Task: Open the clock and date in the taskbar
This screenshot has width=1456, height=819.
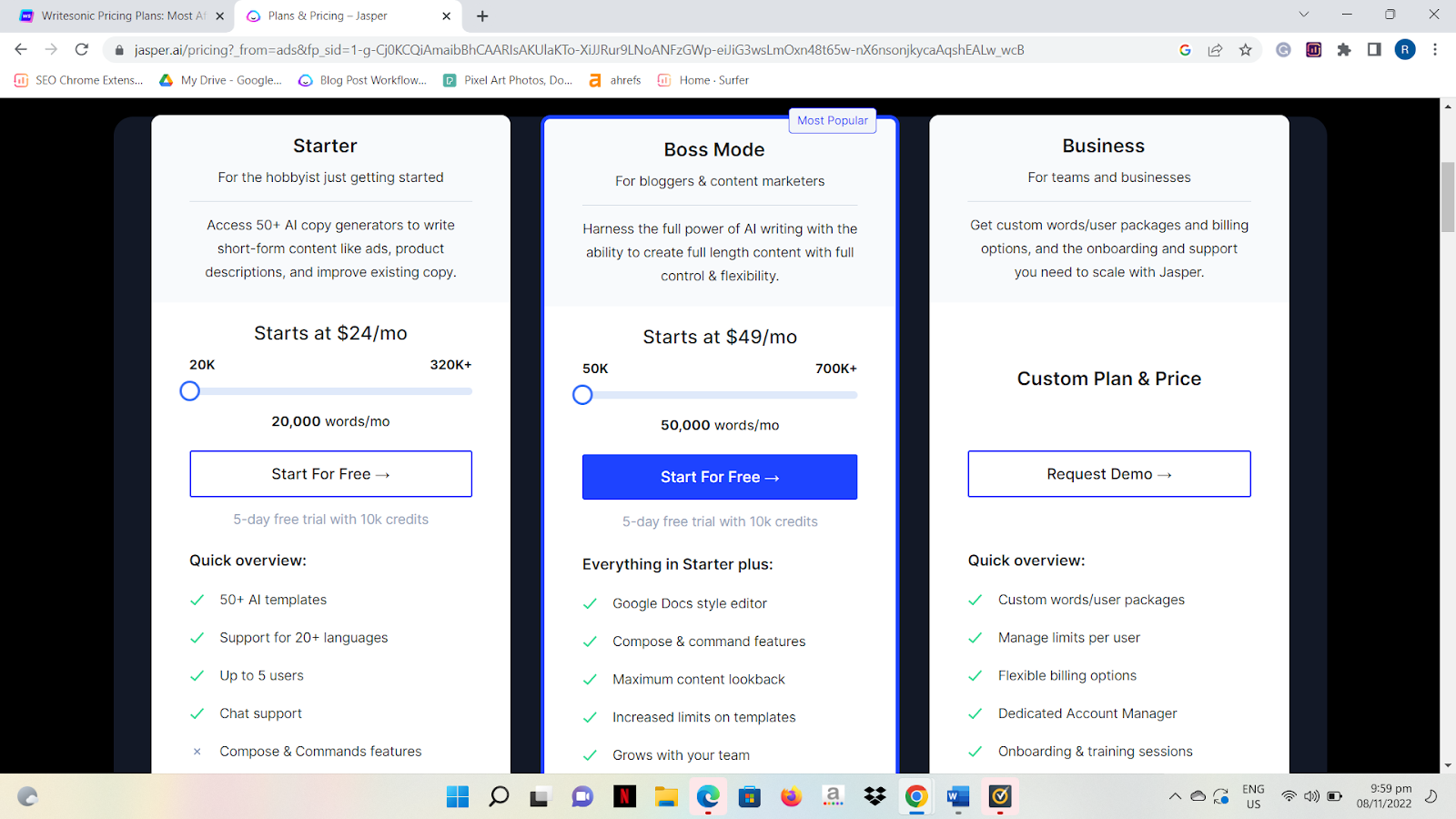Action: [x=1384, y=796]
